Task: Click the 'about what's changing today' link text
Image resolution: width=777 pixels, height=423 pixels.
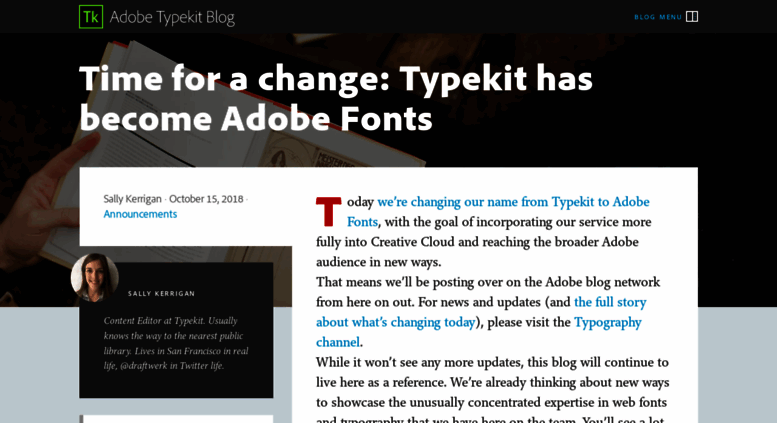Action: 396,322
